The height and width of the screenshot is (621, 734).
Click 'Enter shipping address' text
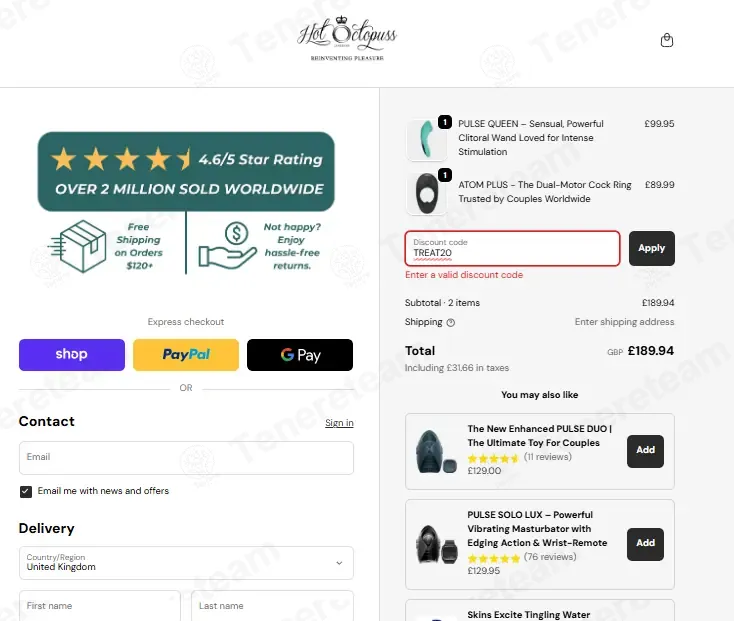tap(624, 322)
